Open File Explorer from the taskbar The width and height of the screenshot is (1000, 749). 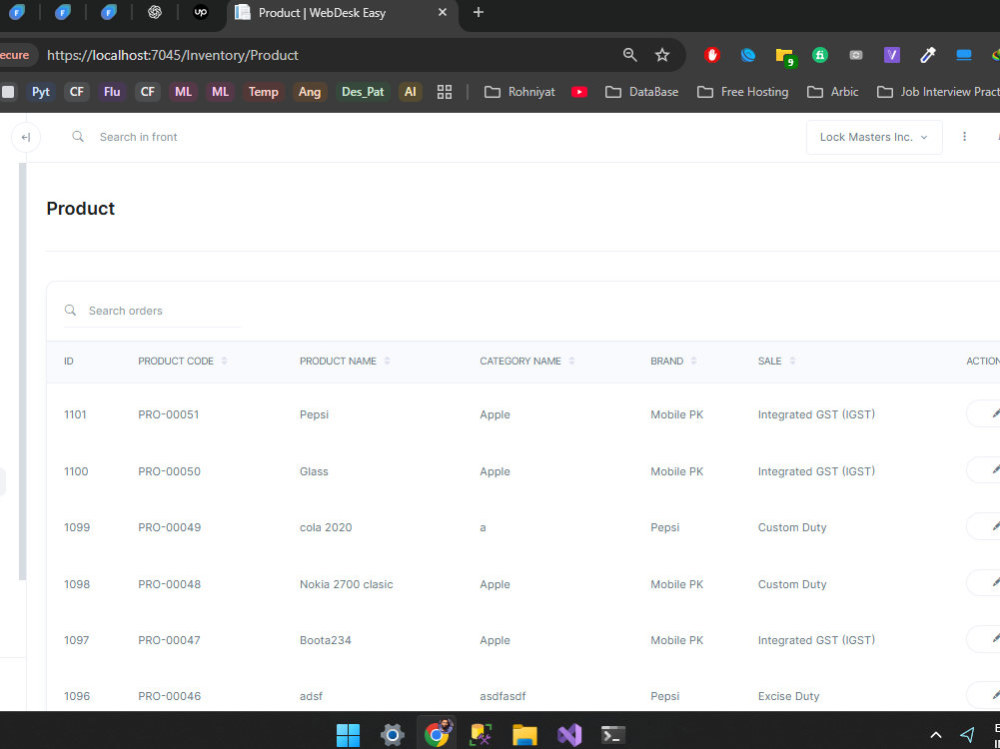[x=525, y=734]
